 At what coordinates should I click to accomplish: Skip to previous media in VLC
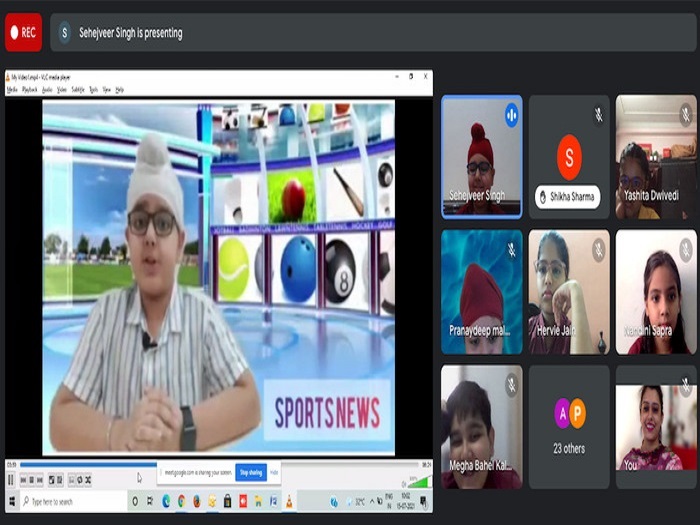pos(23,480)
